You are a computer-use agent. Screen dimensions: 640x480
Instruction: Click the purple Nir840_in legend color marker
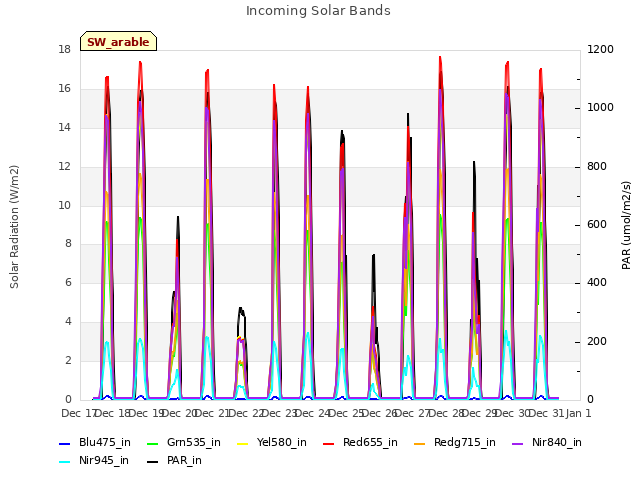pyautogui.click(x=518, y=444)
